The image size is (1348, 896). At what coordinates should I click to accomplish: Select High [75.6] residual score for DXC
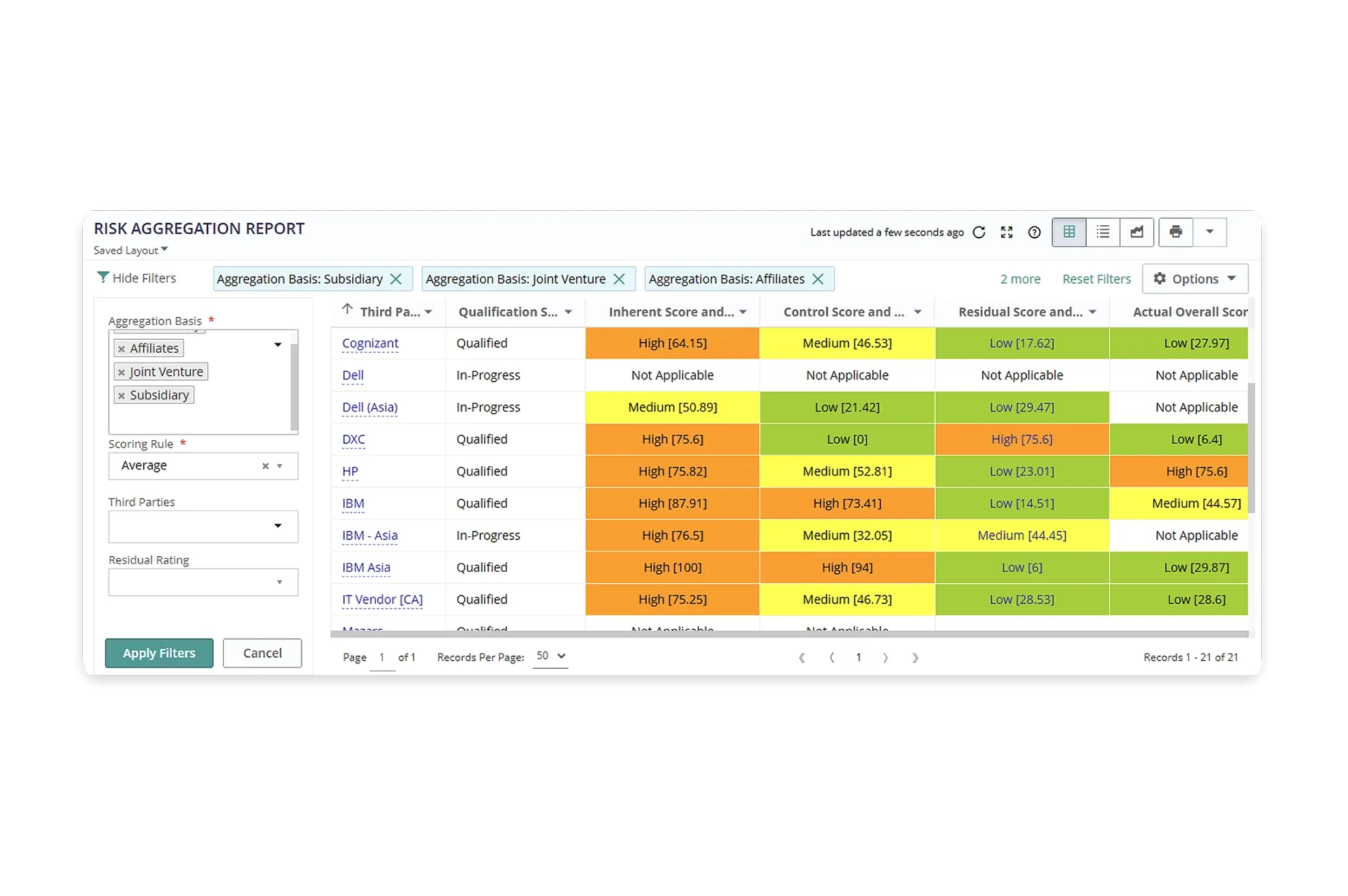coord(1022,439)
